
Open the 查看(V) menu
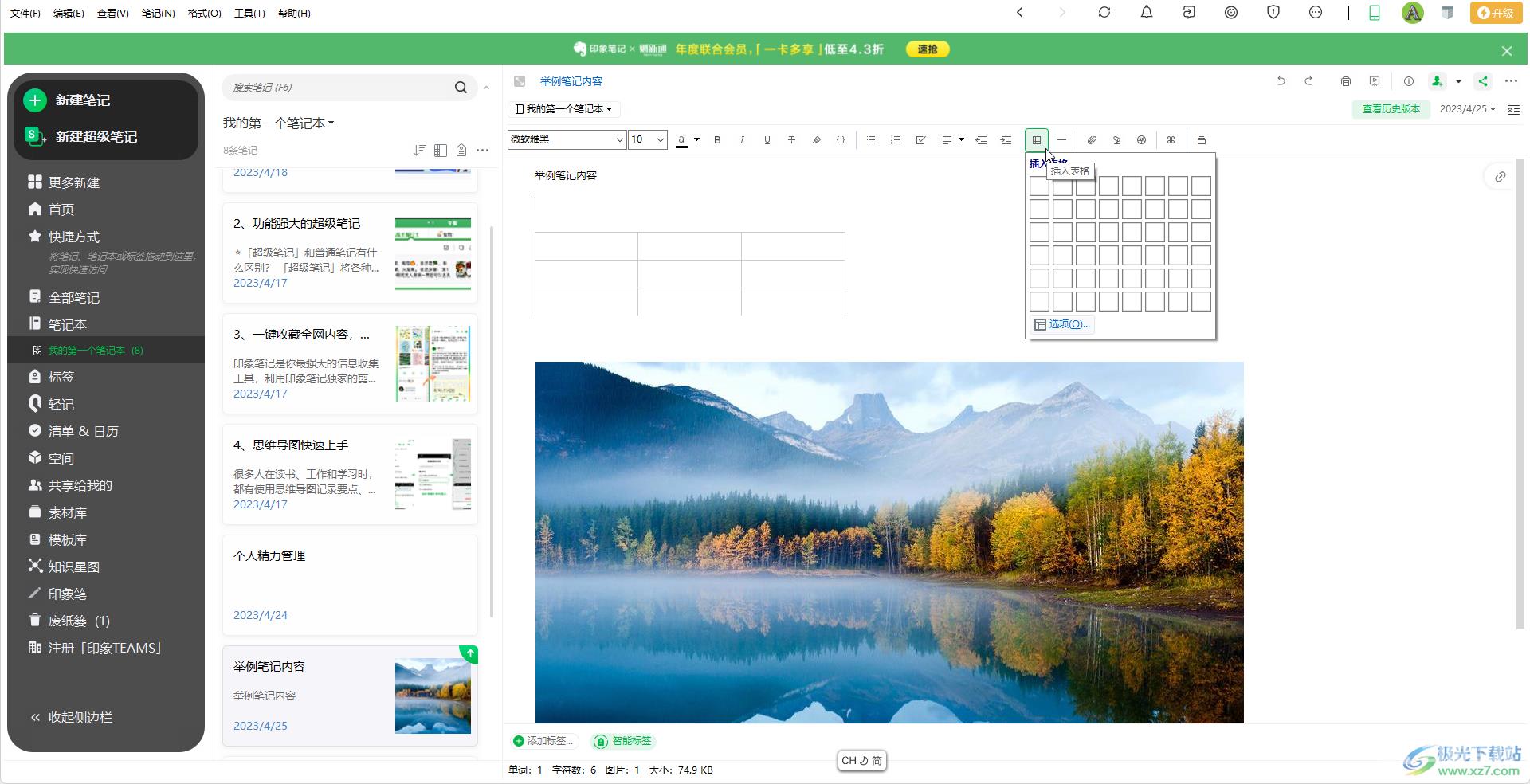112,13
